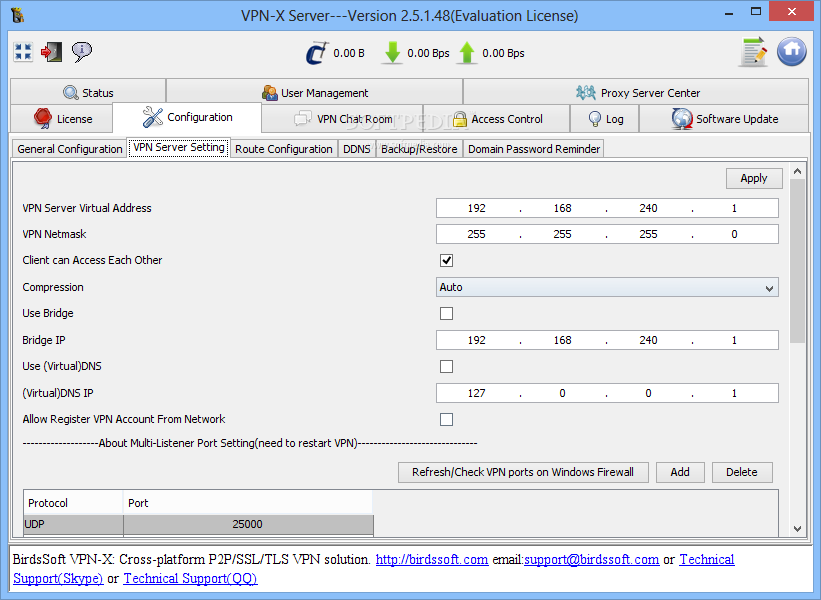Image resolution: width=821 pixels, height=600 pixels.
Task: Click first octet 127 of (Virtual)DNS IP
Action: pyautogui.click(x=476, y=393)
